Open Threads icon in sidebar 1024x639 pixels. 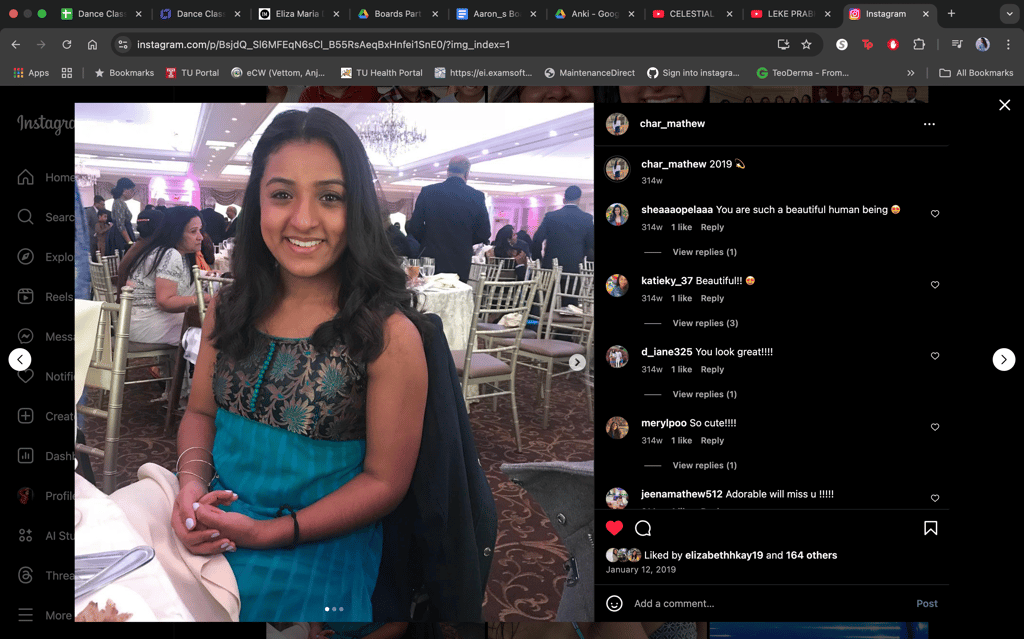tap(25, 575)
